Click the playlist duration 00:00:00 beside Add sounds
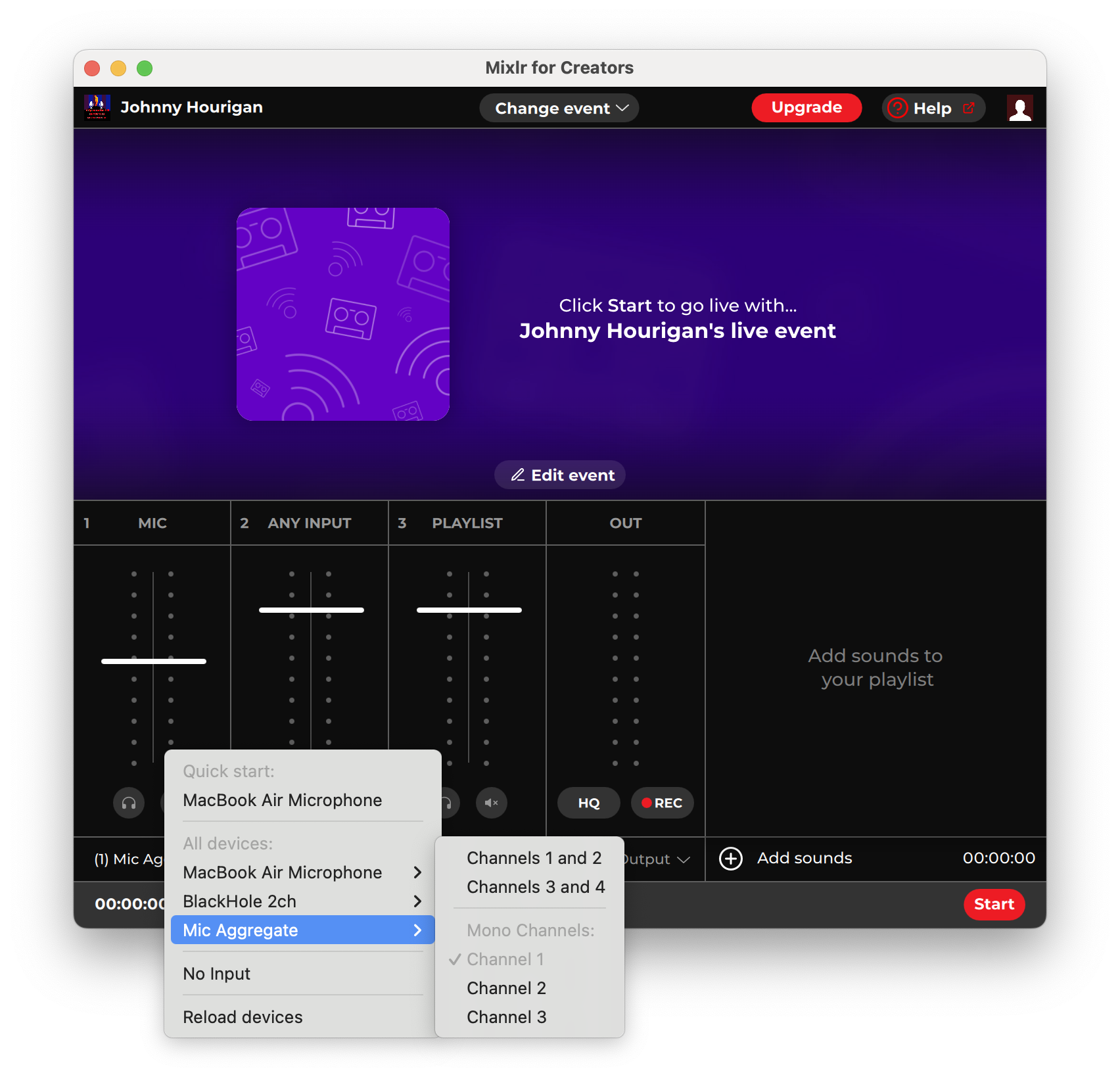 click(999, 858)
